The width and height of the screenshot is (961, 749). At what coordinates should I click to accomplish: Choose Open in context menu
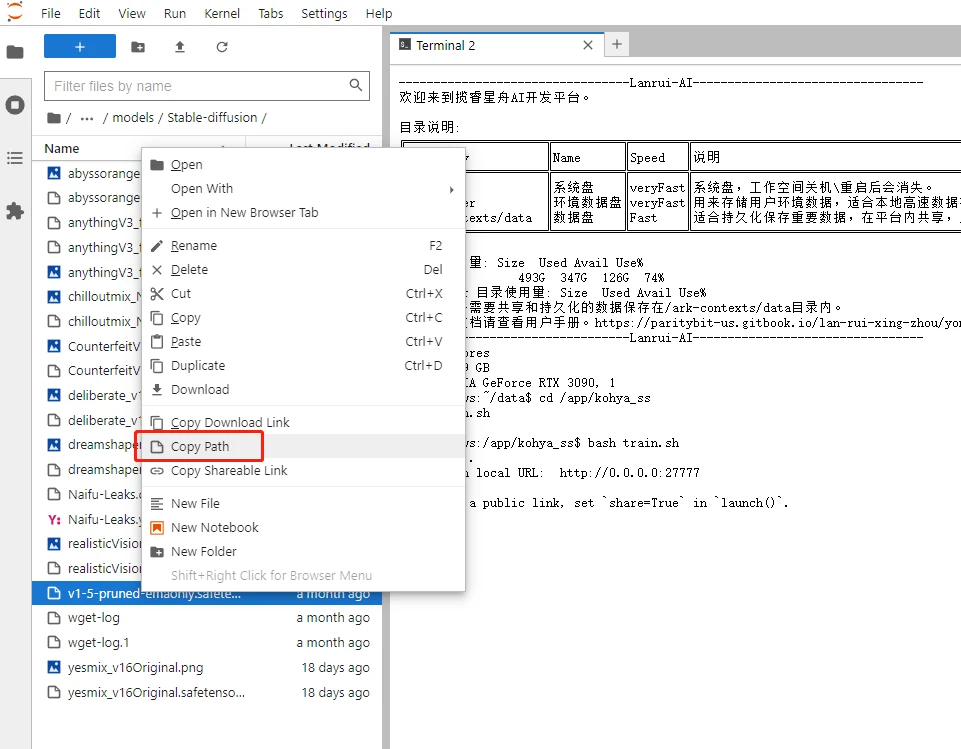point(303,165)
